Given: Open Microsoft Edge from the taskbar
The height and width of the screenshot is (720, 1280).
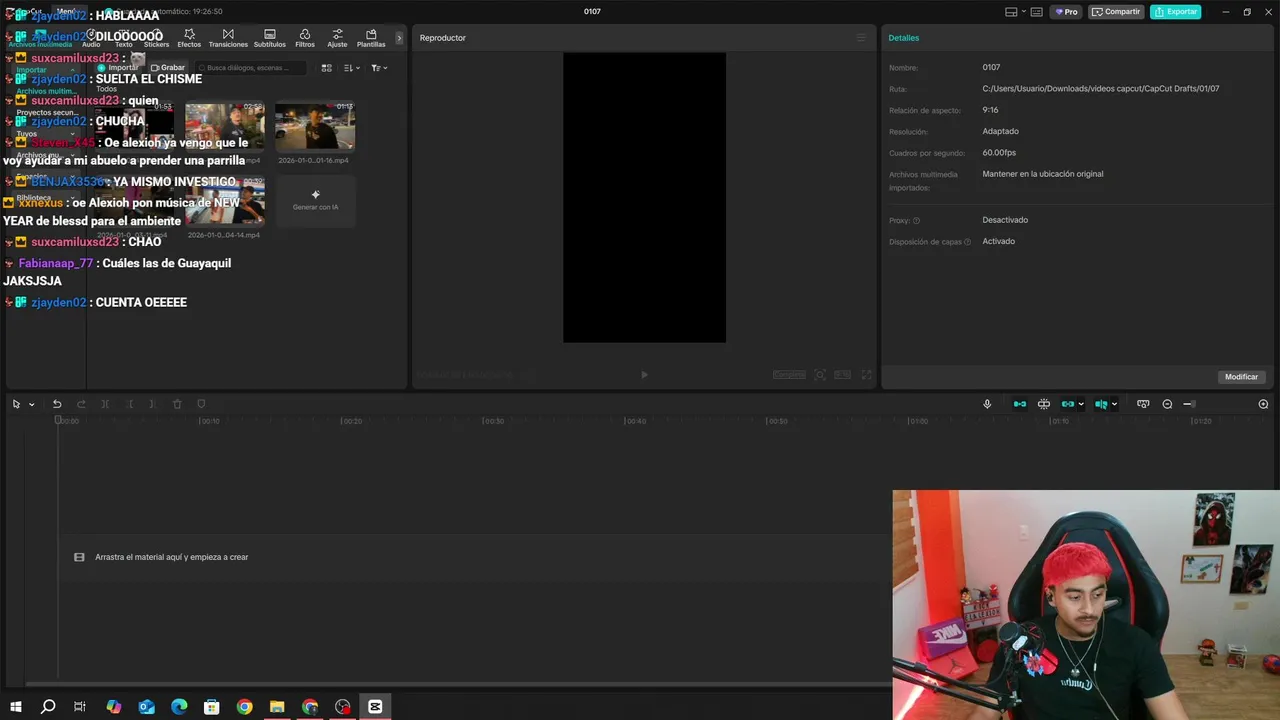Looking at the screenshot, I should pyautogui.click(x=179, y=707).
